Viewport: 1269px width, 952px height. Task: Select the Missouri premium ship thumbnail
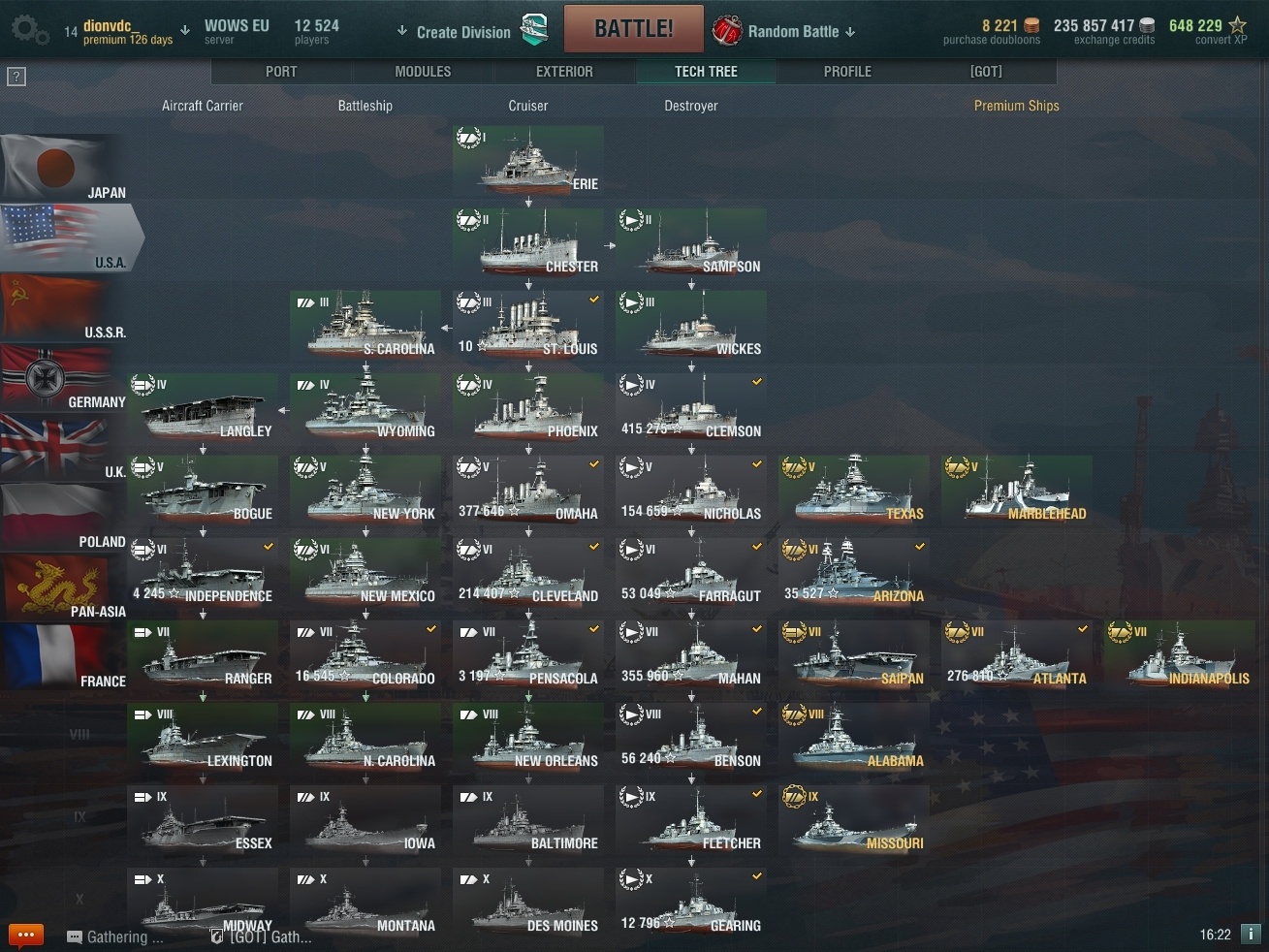coord(854,819)
